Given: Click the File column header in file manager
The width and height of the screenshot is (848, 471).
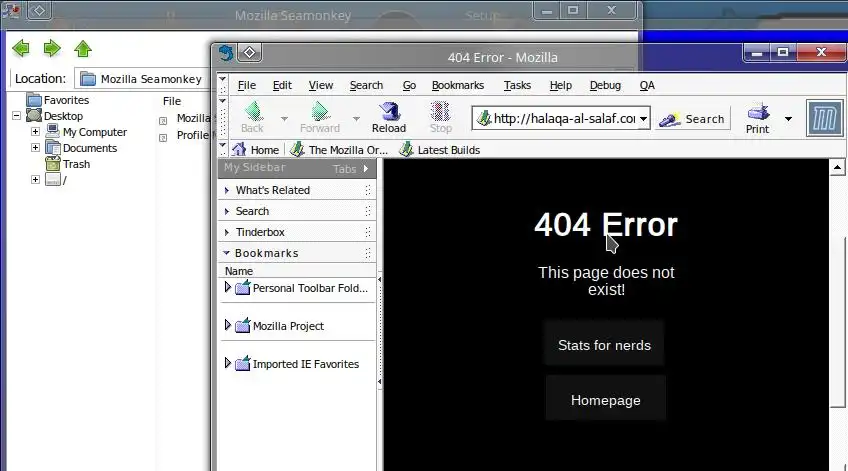Looking at the screenshot, I should pos(172,101).
